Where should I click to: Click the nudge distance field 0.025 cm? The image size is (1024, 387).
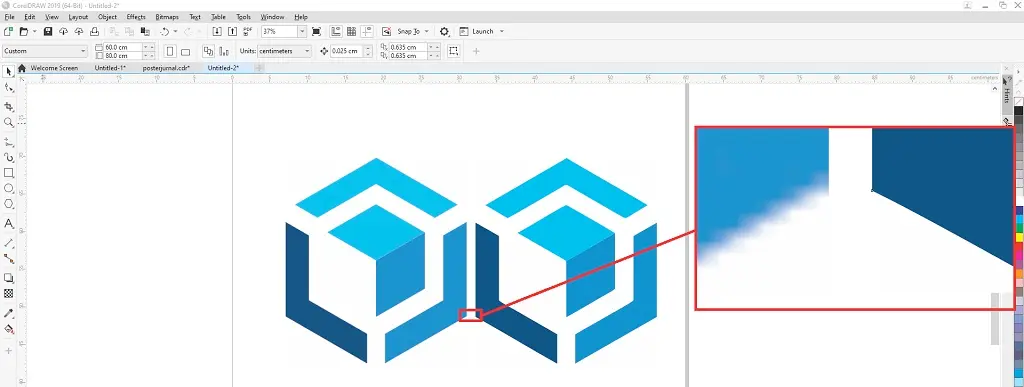[347, 51]
